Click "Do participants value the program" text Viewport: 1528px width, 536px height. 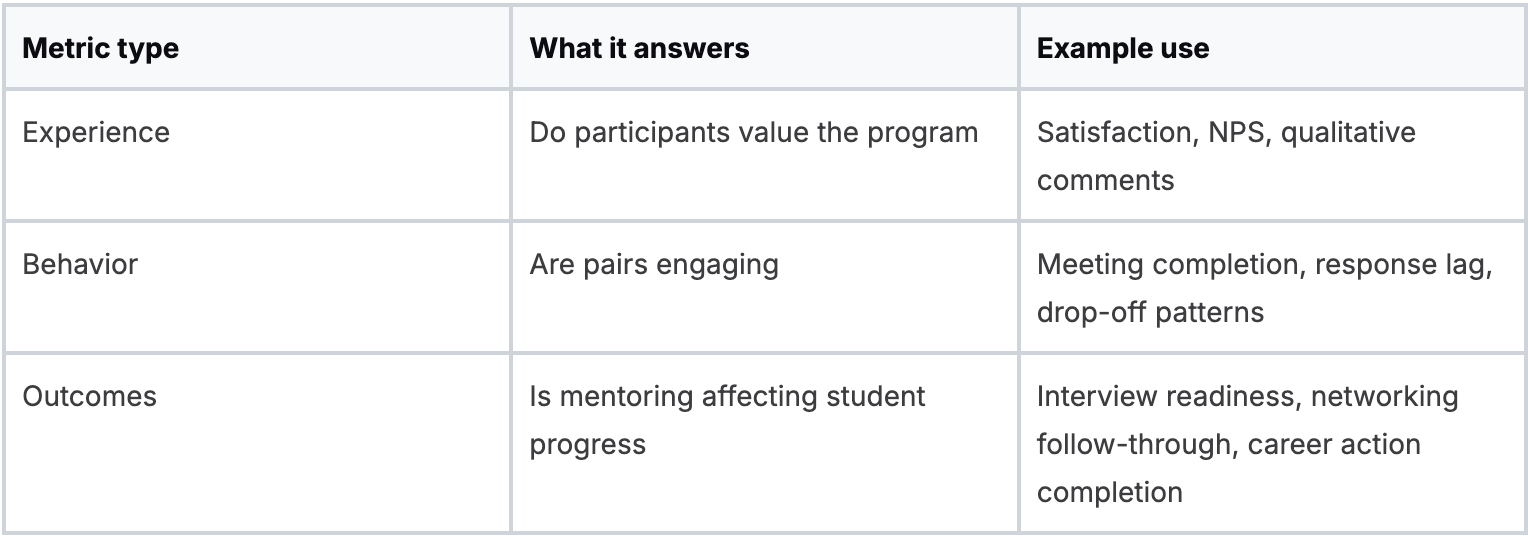[x=753, y=132]
